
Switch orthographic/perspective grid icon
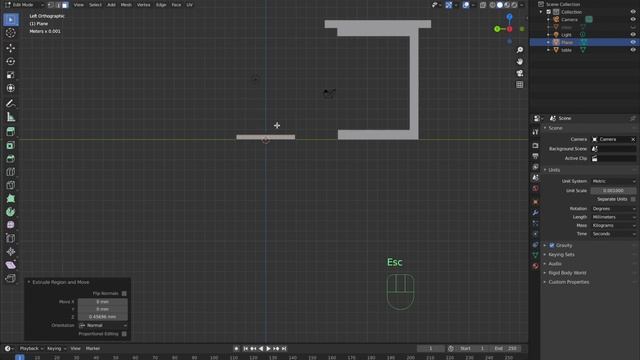click(x=520, y=85)
